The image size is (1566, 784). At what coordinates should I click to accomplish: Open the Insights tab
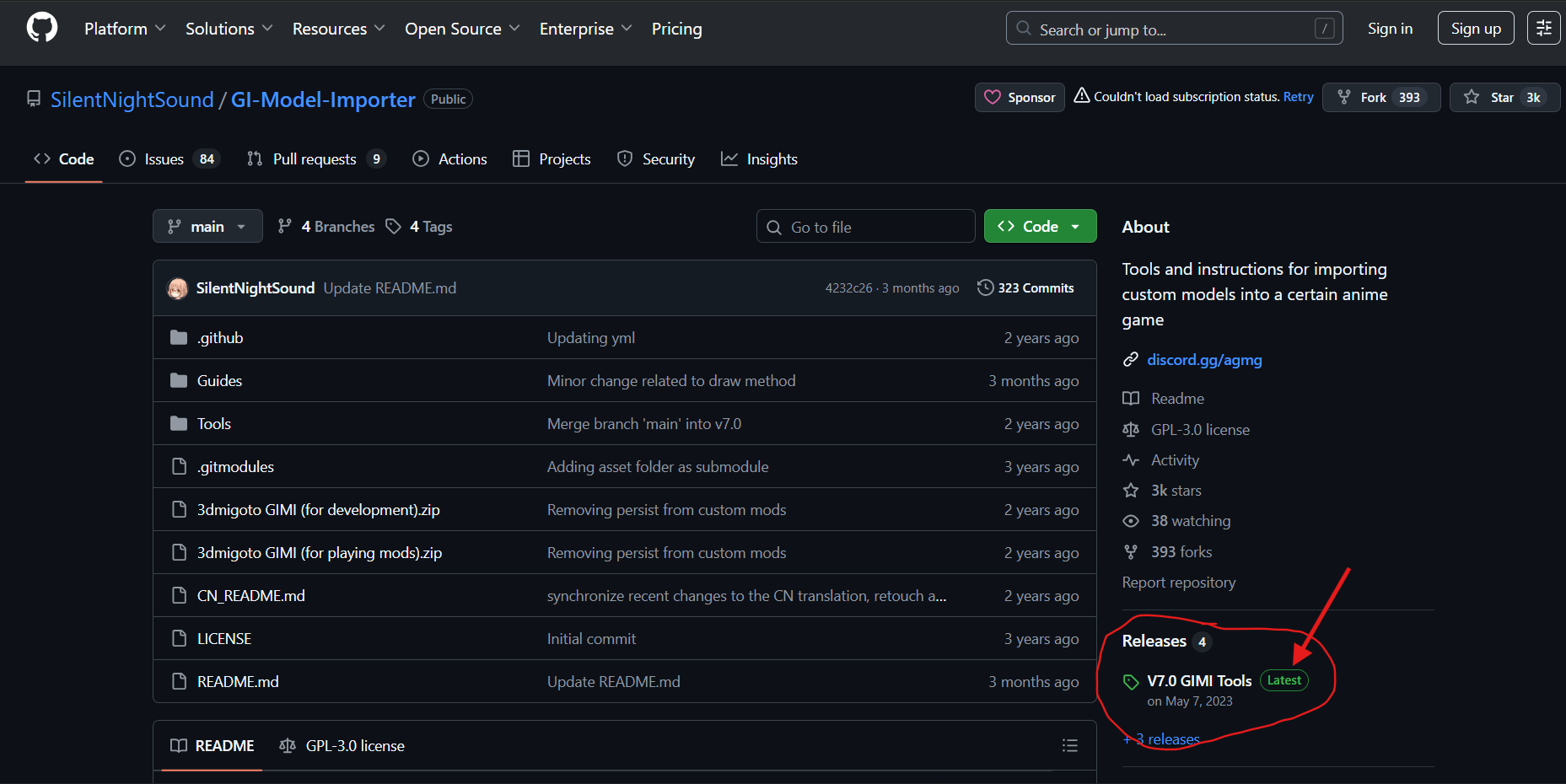[x=759, y=158]
